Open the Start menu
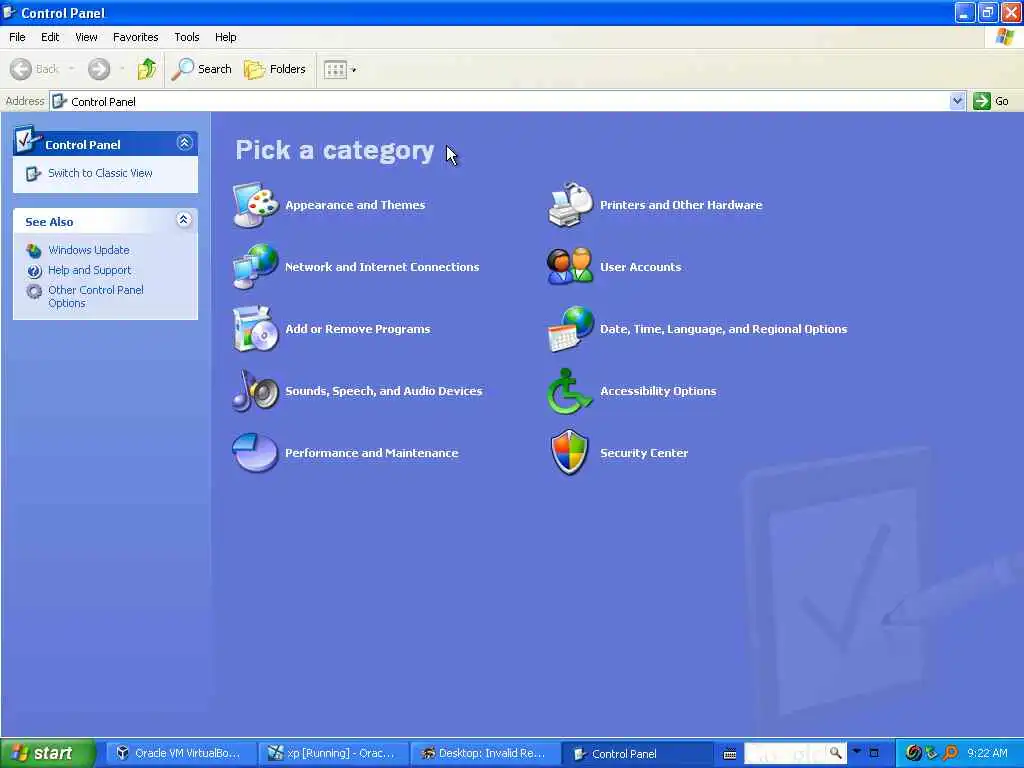This screenshot has width=1024, height=768. 47,753
